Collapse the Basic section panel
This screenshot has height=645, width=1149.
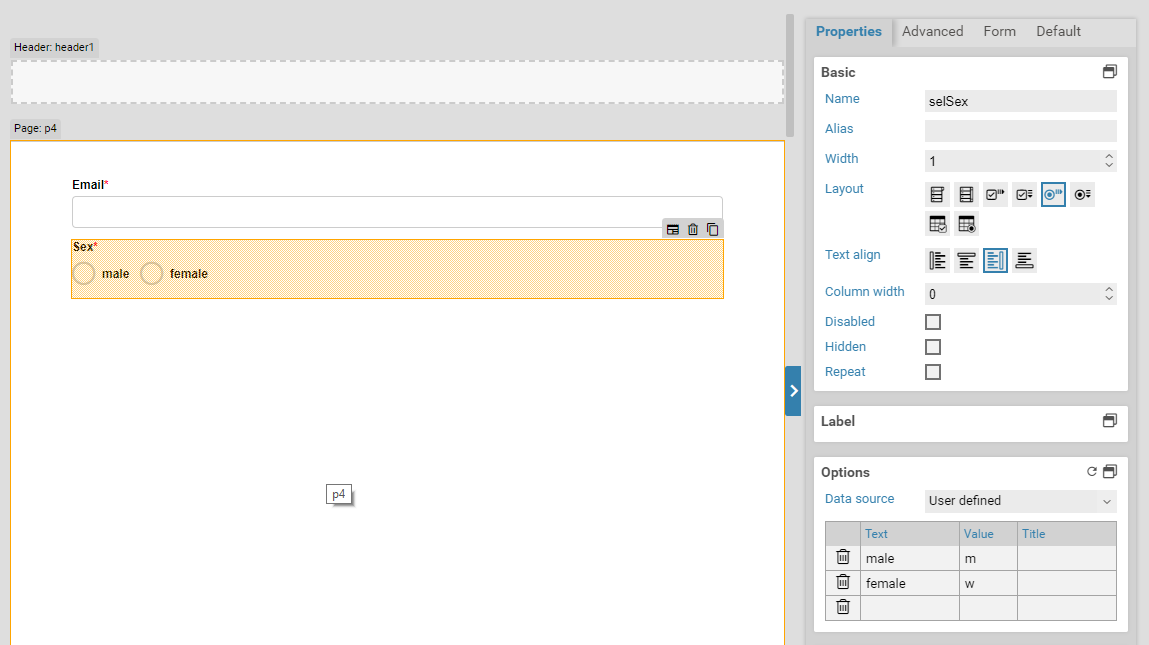pyautogui.click(x=1109, y=72)
